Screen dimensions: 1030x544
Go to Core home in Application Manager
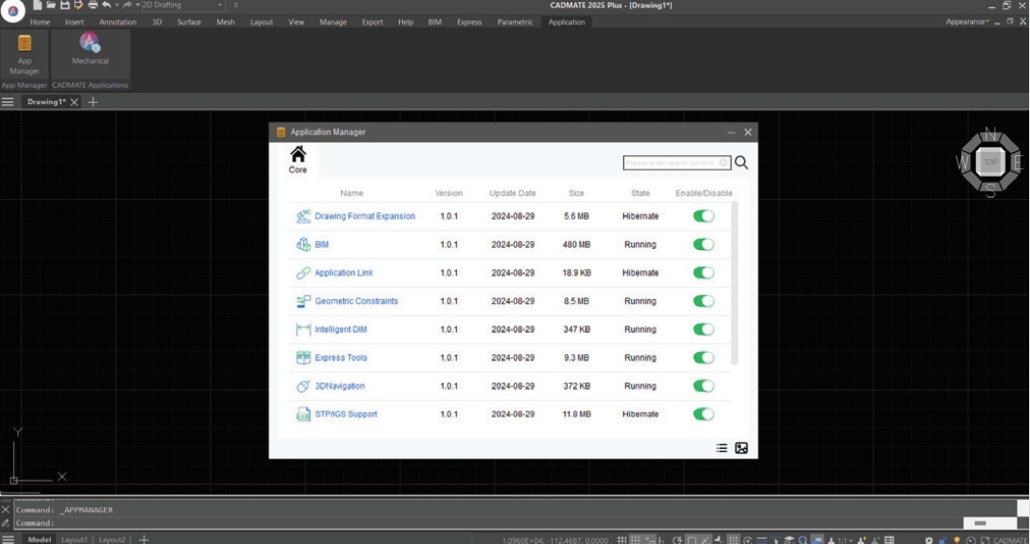(x=298, y=160)
